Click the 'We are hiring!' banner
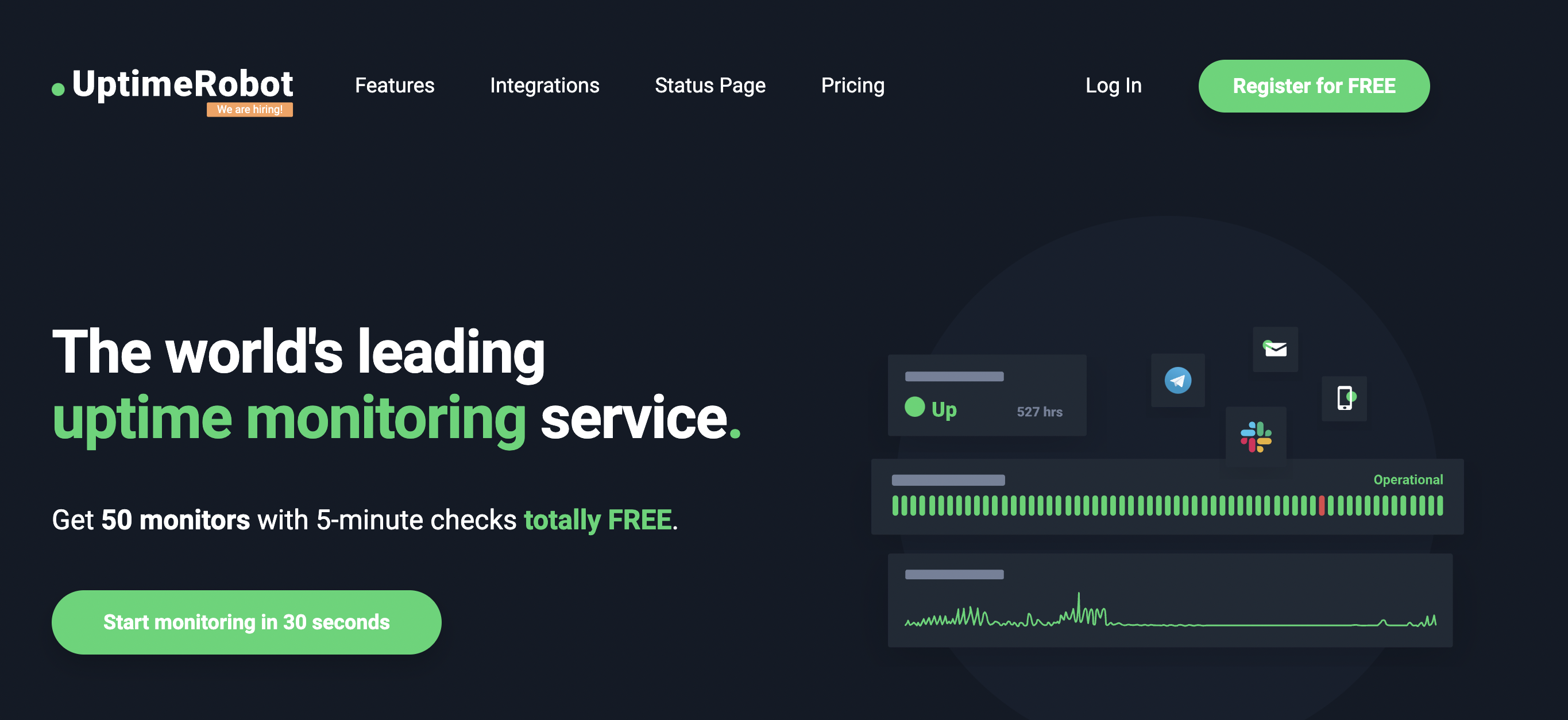 coord(250,109)
